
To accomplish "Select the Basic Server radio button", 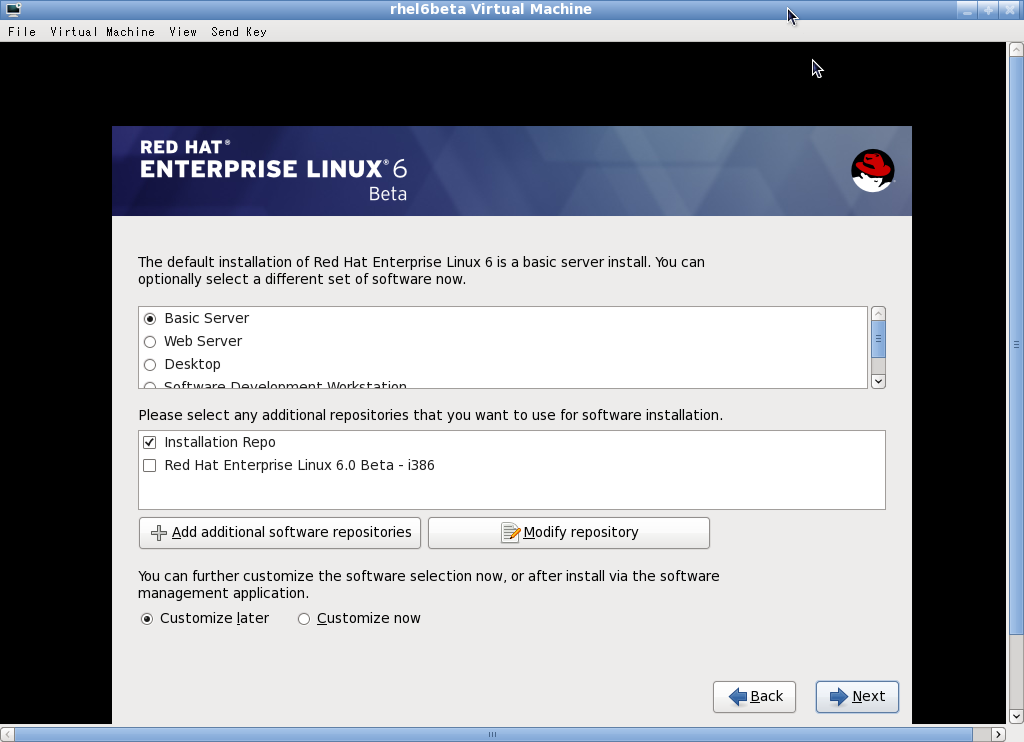I will point(150,319).
